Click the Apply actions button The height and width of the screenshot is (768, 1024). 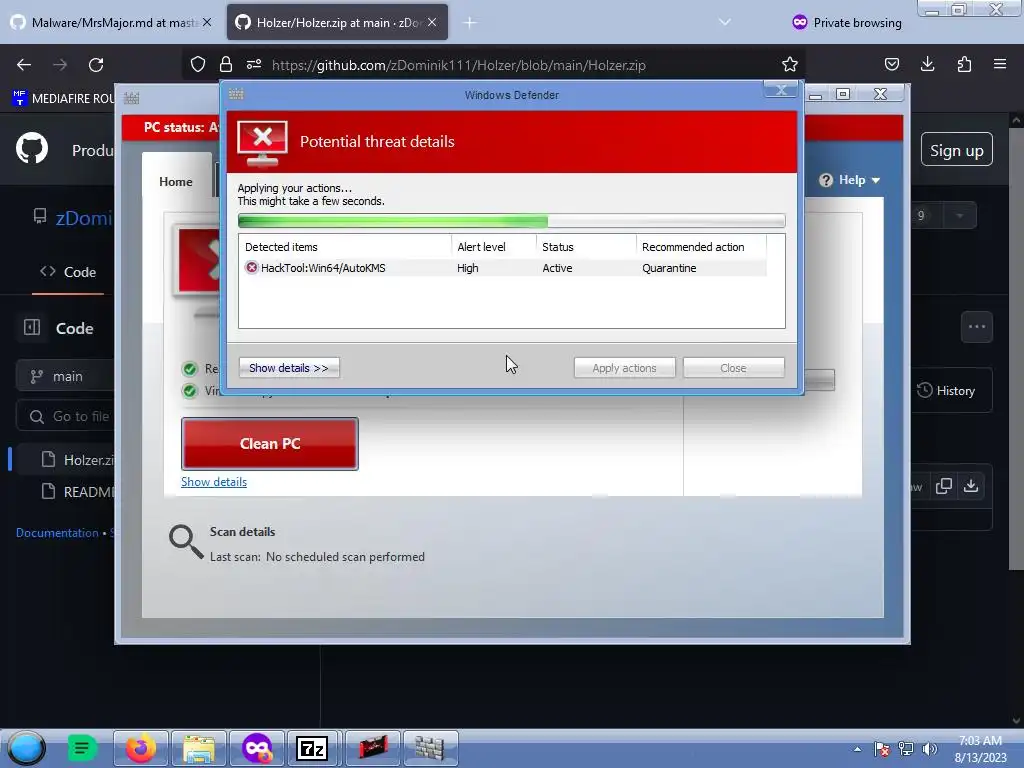click(624, 368)
